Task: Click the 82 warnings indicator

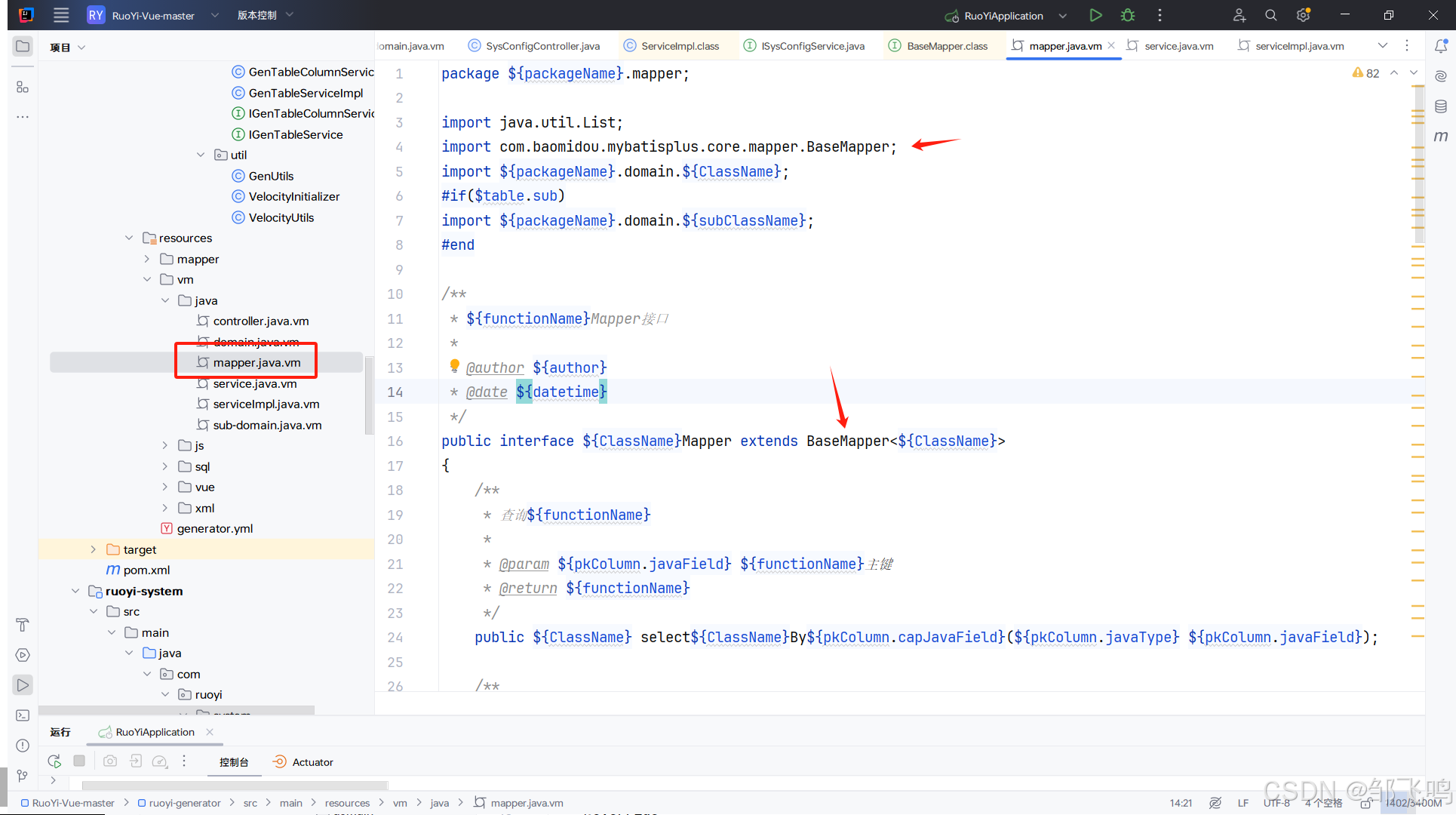Action: coord(1366,73)
